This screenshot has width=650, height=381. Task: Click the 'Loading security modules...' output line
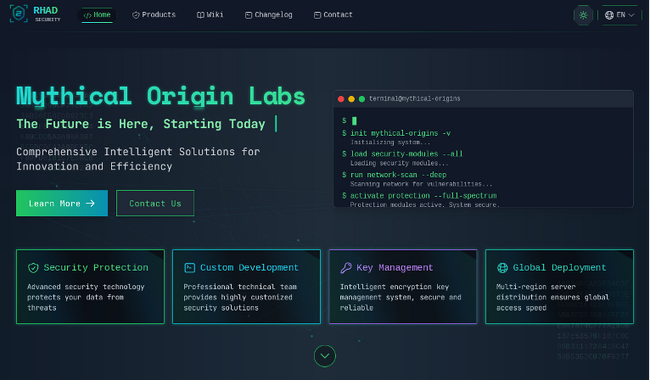tap(399, 163)
